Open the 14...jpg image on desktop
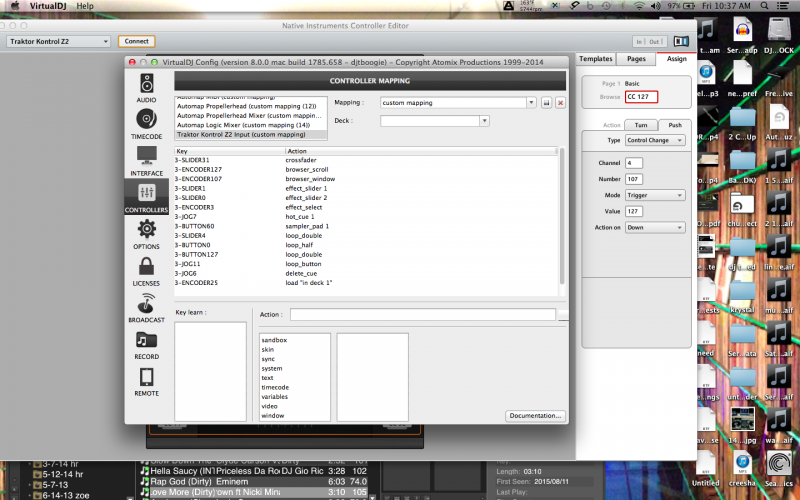The height and width of the screenshot is (500, 800). pos(742,424)
